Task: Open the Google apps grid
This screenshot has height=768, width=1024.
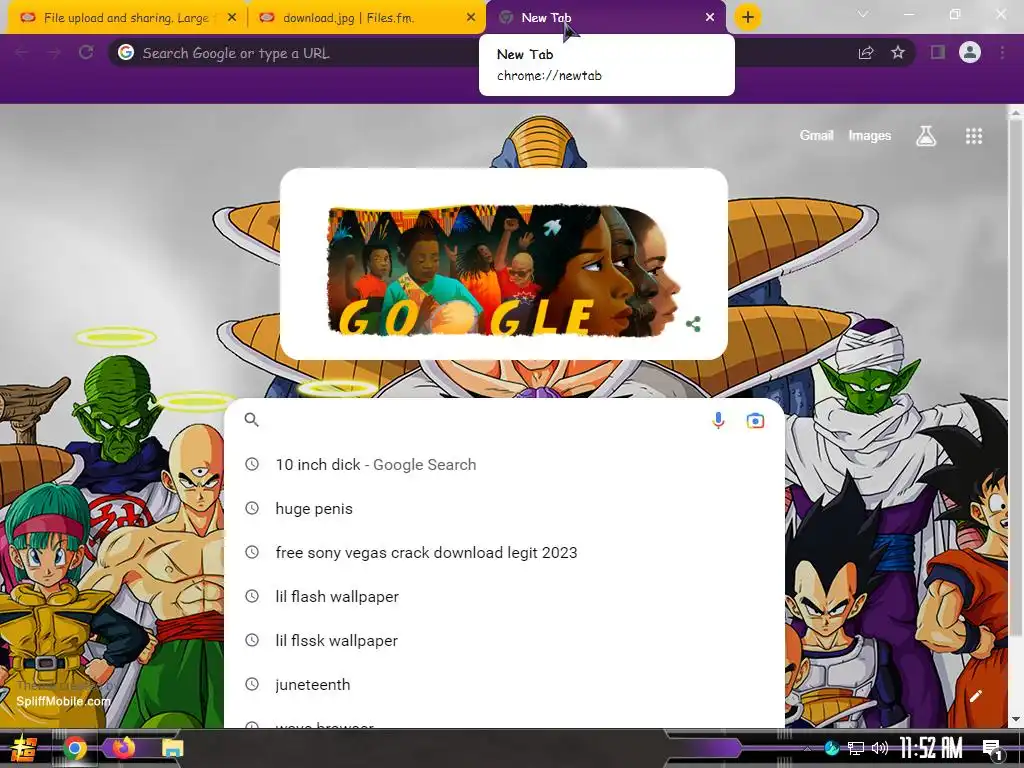Action: [x=974, y=136]
